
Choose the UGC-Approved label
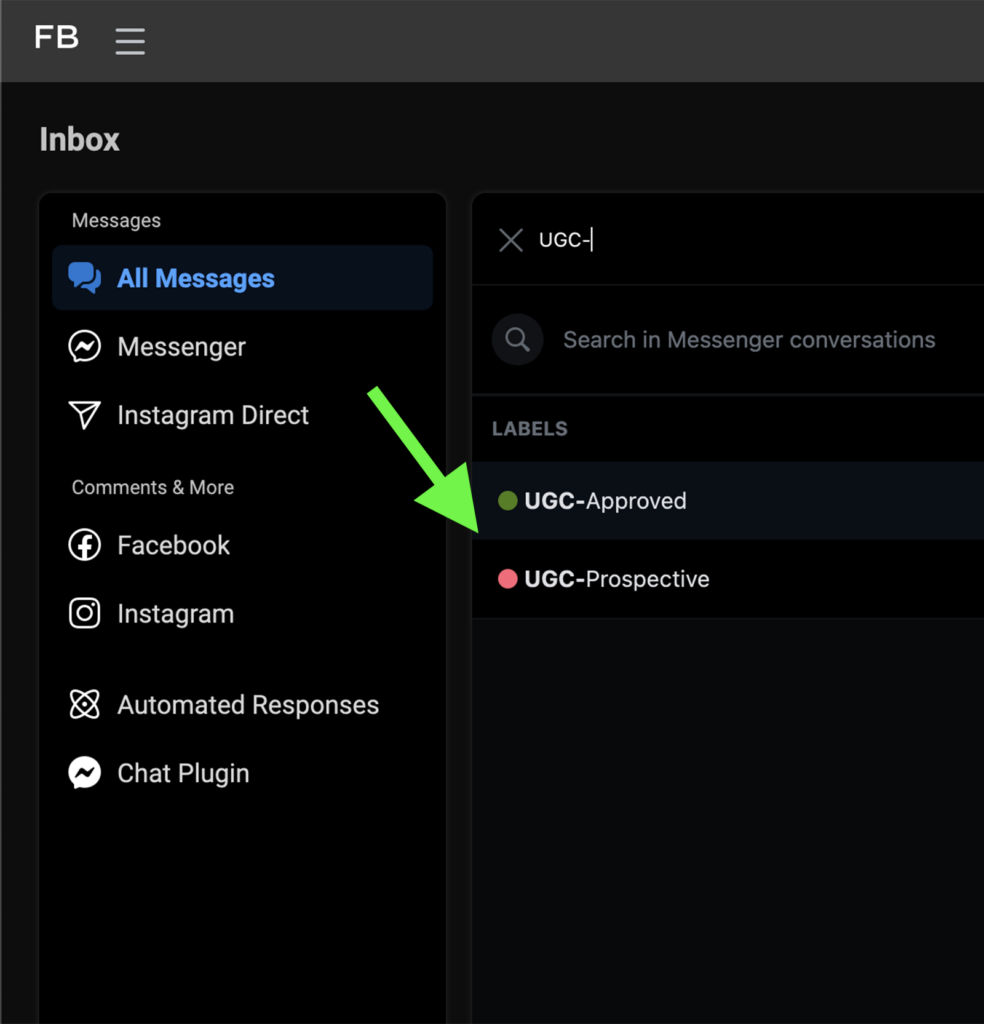tap(605, 501)
